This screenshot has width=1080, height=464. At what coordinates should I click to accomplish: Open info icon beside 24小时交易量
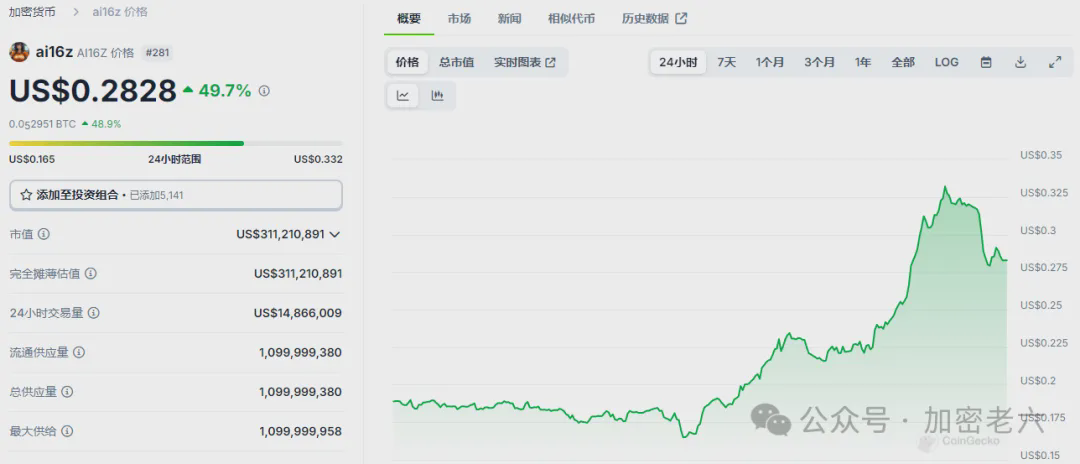tap(94, 313)
